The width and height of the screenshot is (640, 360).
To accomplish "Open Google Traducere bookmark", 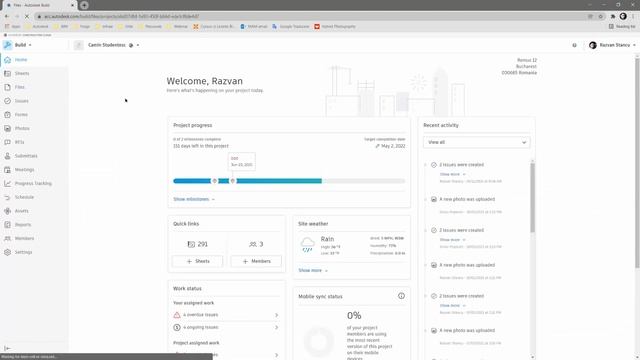I will [x=291, y=27].
